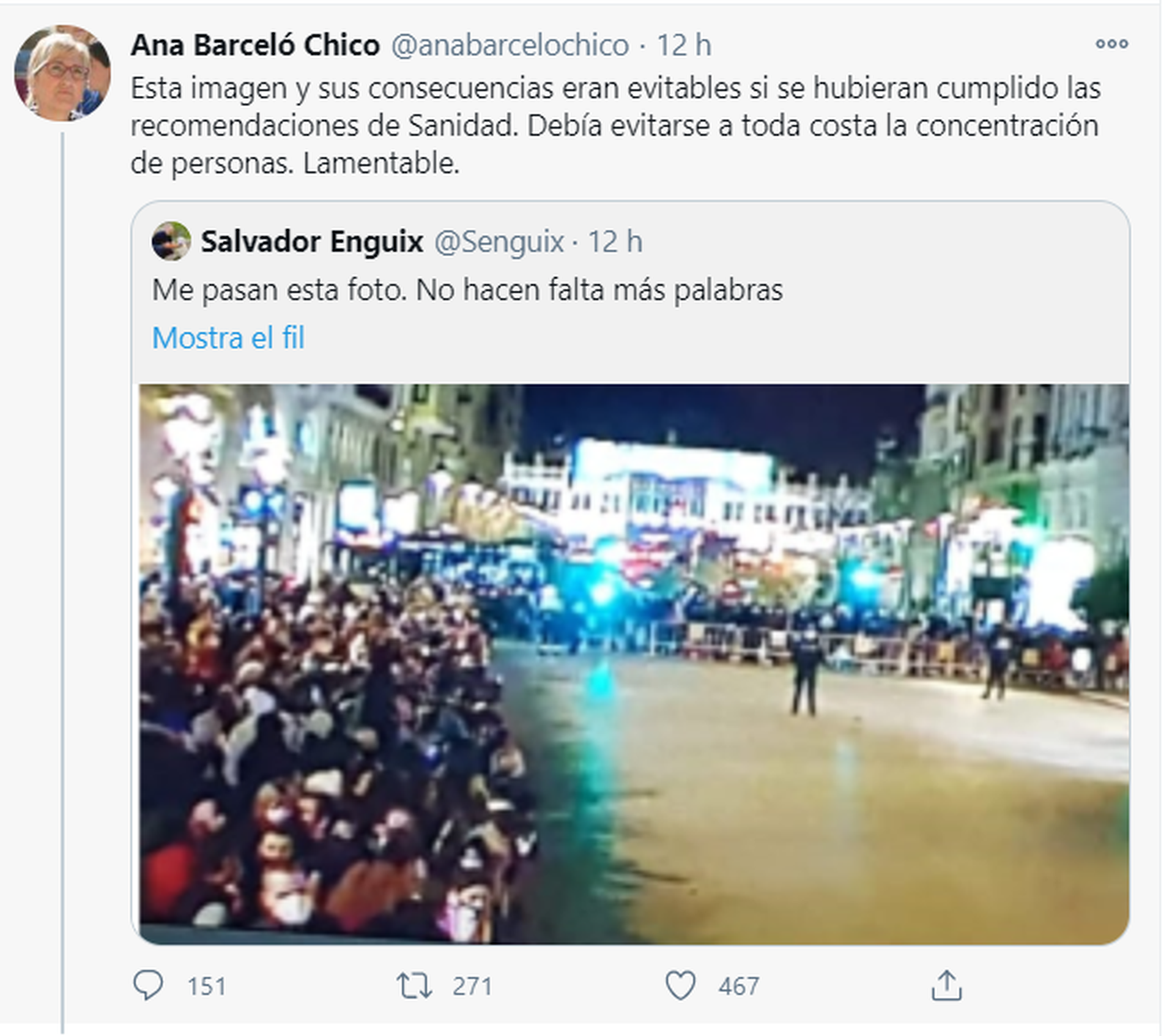1172x1036 pixels.
Task: Open Ana Barceló Chico's profile avatar
Action: click(x=63, y=72)
